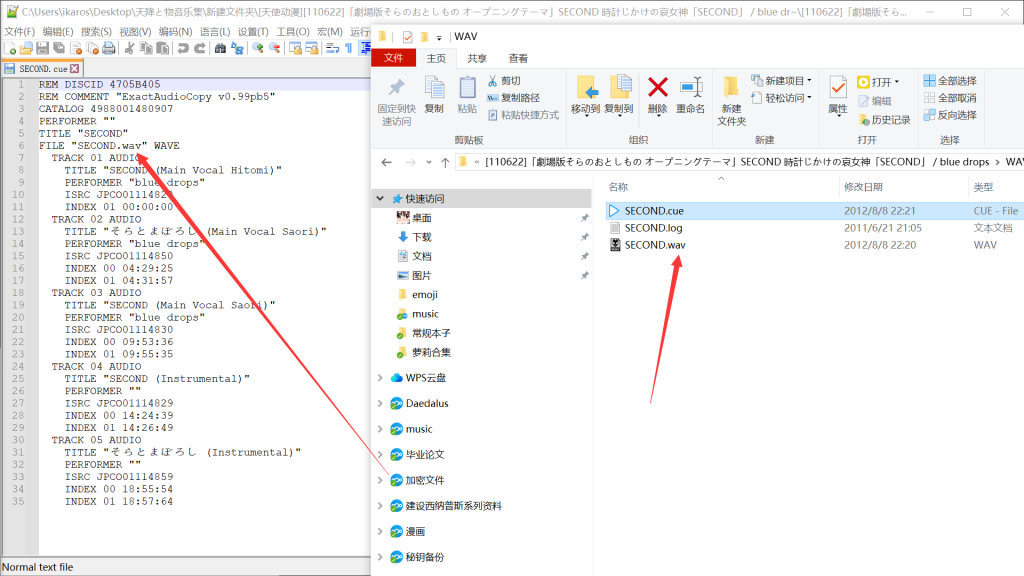Screen dimensions: 1024x576
Task: Collapse the 快速访问 tree node
Action: coord(380,198)
